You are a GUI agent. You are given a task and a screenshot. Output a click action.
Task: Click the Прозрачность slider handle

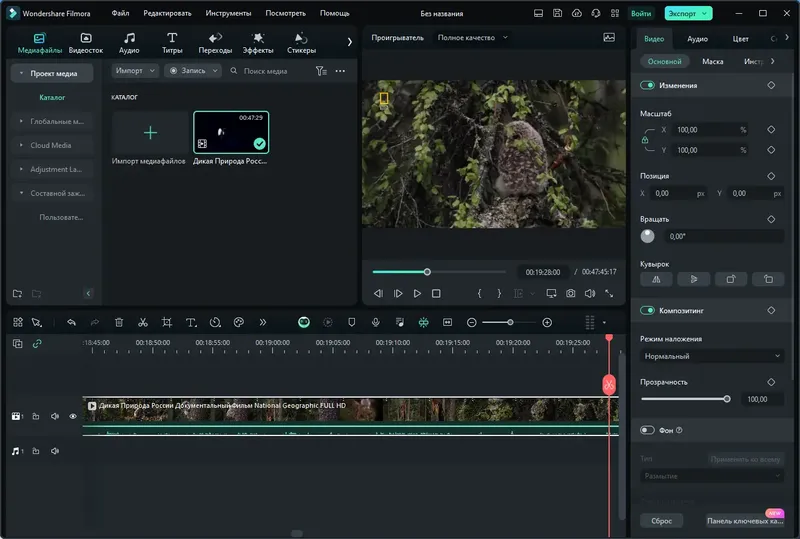(727, 399)
